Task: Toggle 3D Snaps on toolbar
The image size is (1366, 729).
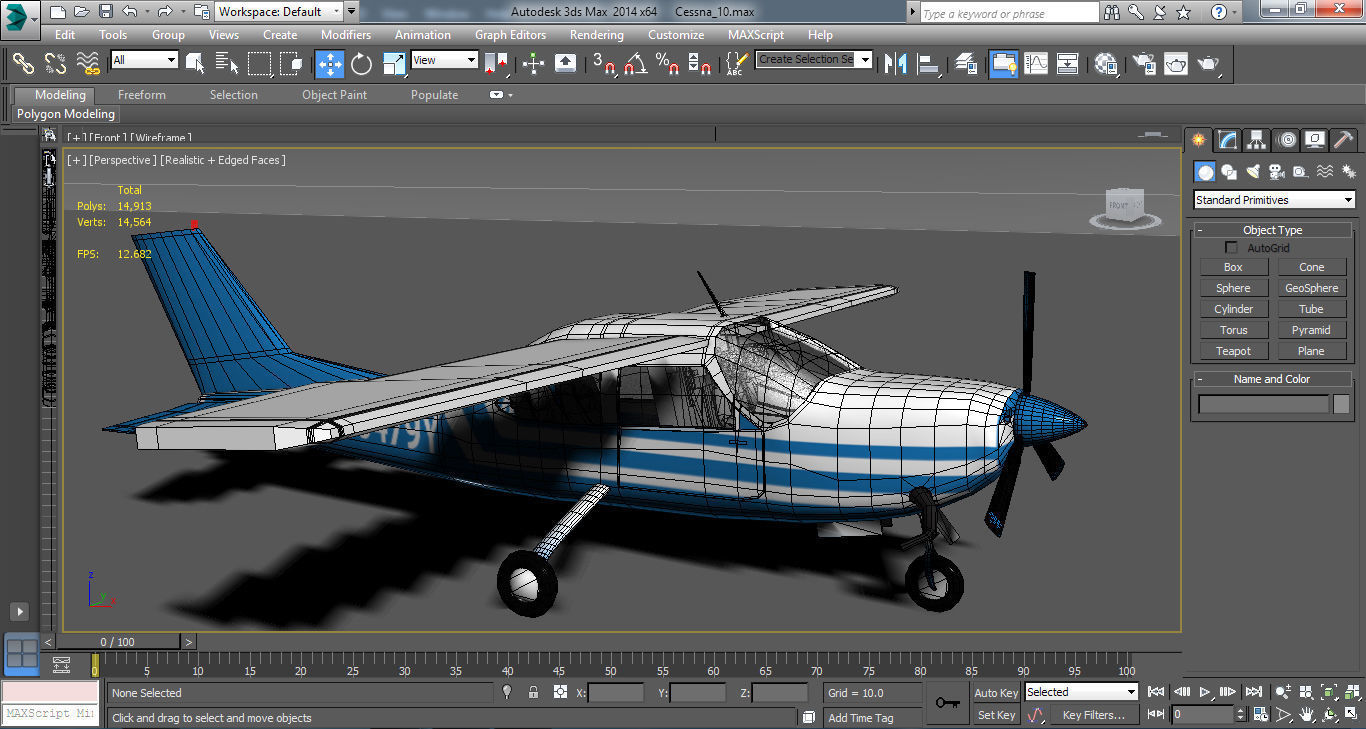Action: coord(603,64)
